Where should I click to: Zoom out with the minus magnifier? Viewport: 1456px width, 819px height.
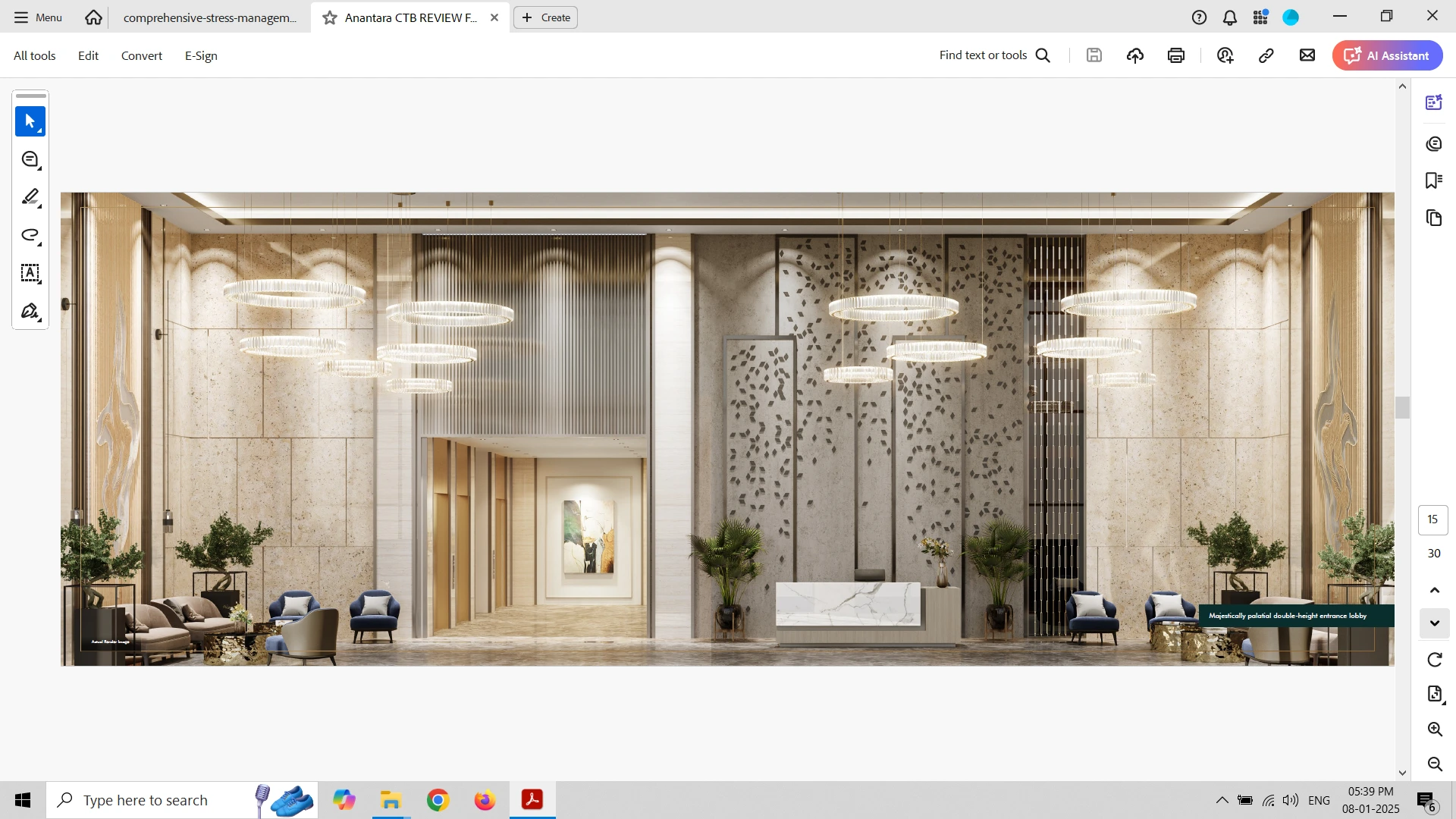coord(1434,764)
